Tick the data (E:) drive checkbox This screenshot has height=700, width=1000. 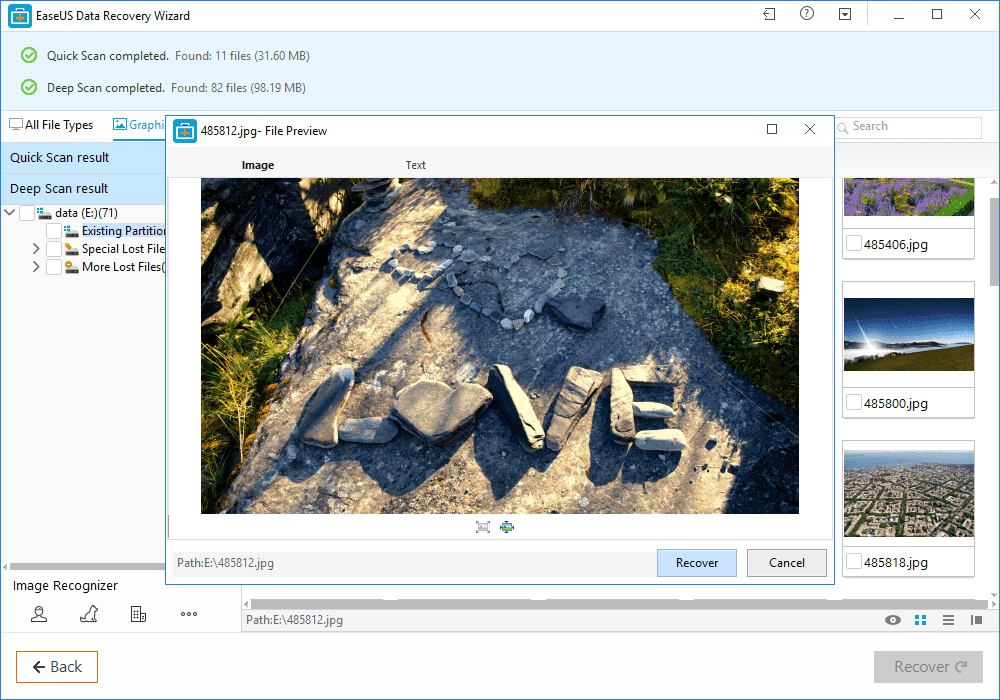coord(27,213)
